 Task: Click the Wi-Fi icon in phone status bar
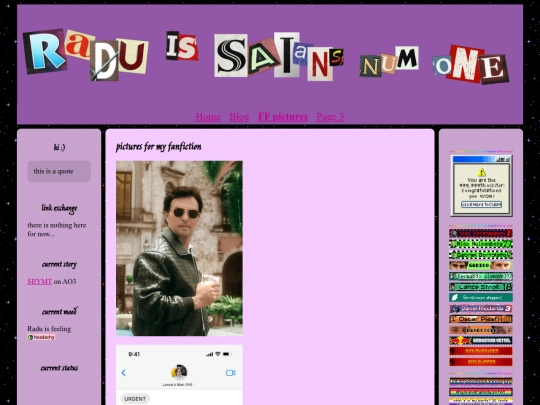click(x=218, y=354)
